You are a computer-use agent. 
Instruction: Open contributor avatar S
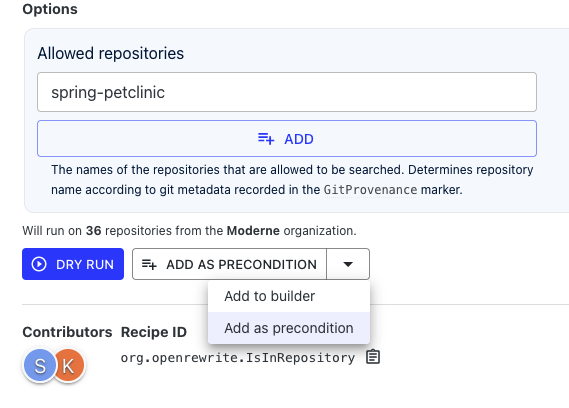coord(40,365)
